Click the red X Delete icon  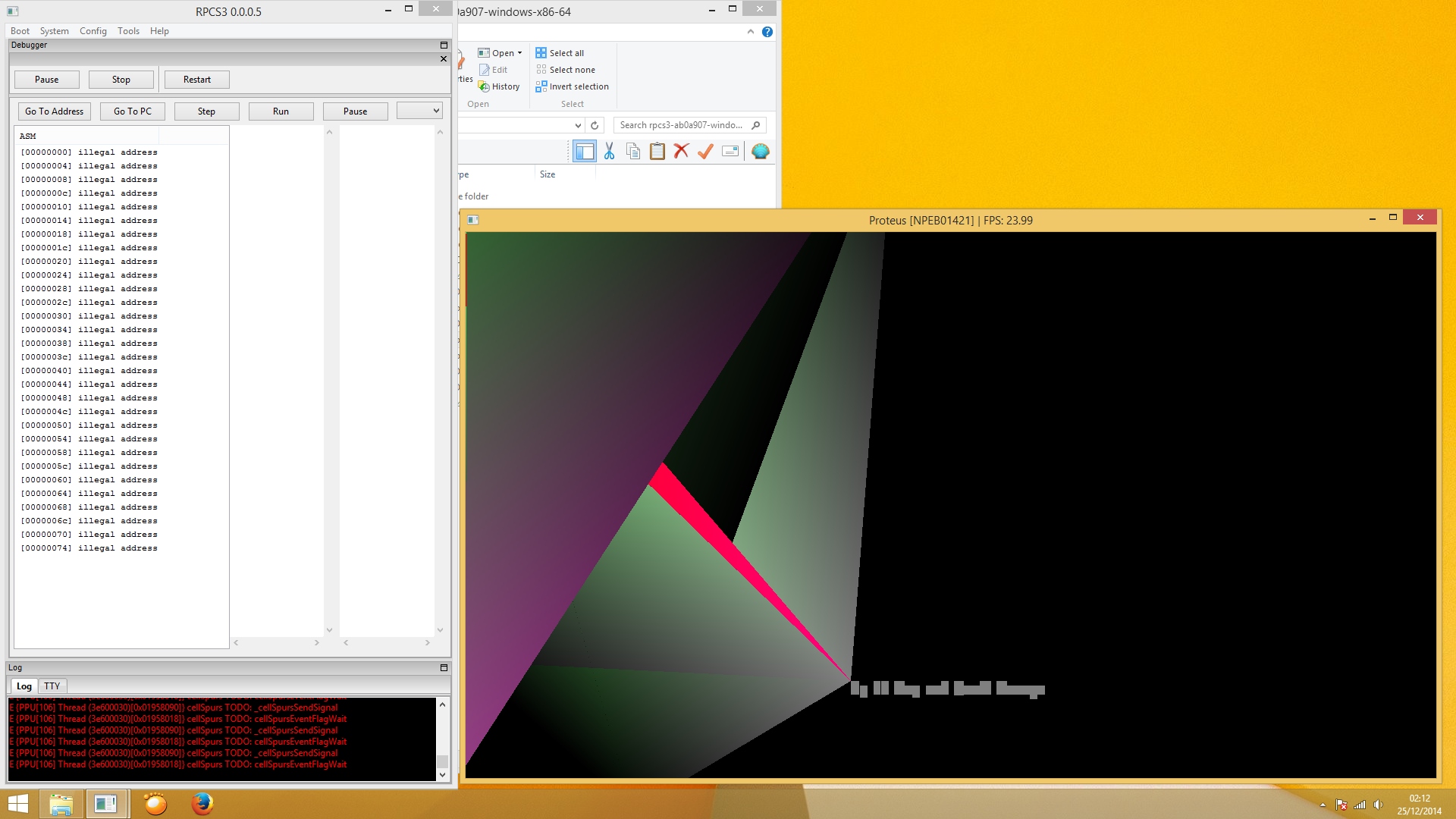[681, 152]
